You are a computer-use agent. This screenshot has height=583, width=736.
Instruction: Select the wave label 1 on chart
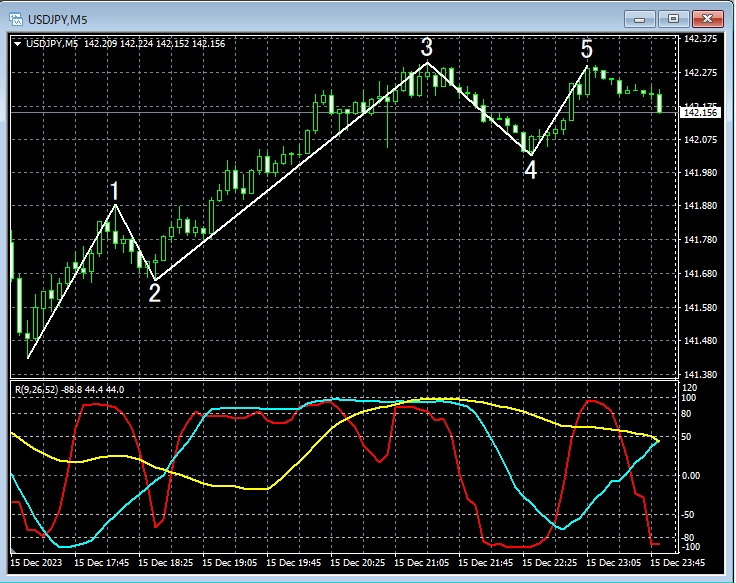tap(115, 191)
